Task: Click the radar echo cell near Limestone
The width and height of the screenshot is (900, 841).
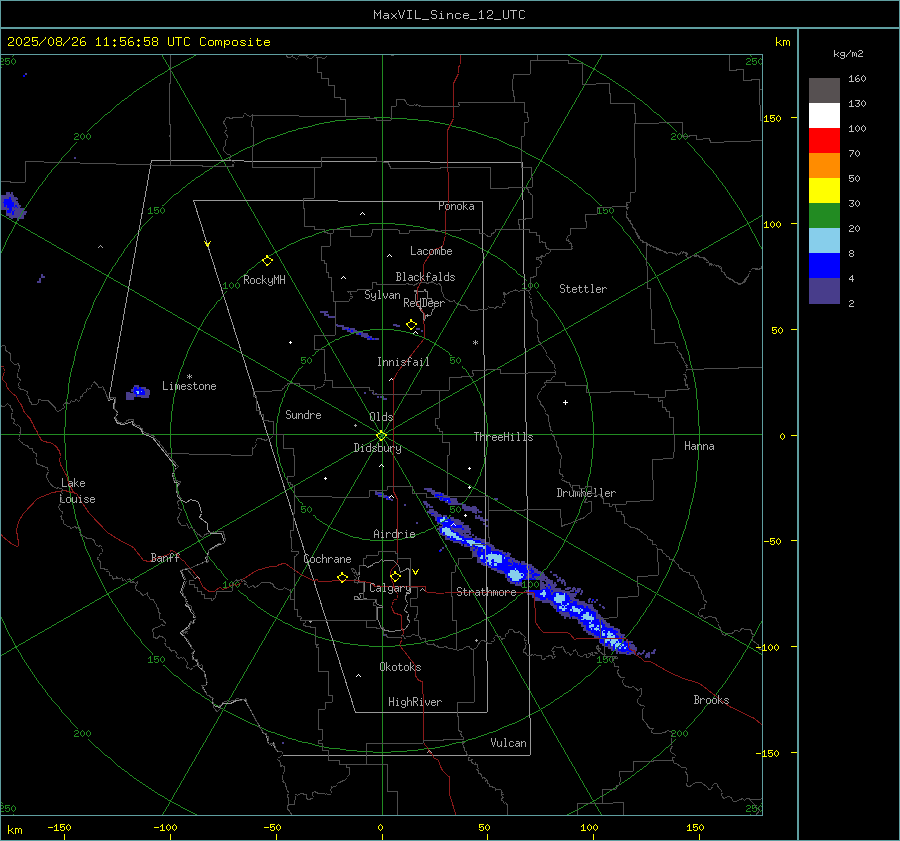Action: (x=138, y=393)
